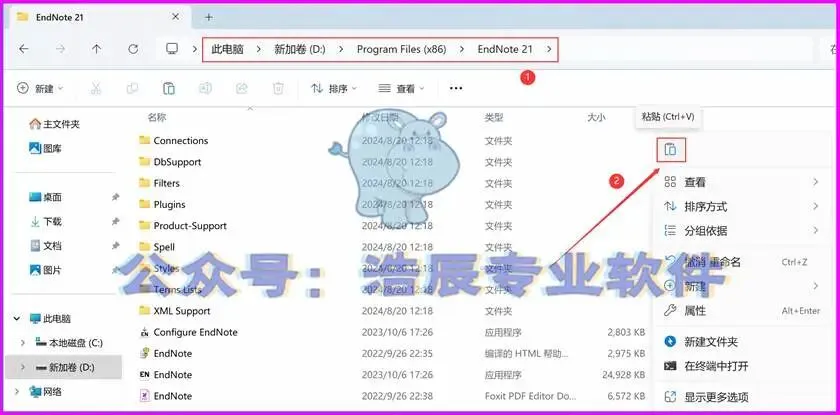Image resolution: width=840 pixels, height=415 pixels.
Task: Select 图片 in navigation pane
Action: tap(46, 270)
